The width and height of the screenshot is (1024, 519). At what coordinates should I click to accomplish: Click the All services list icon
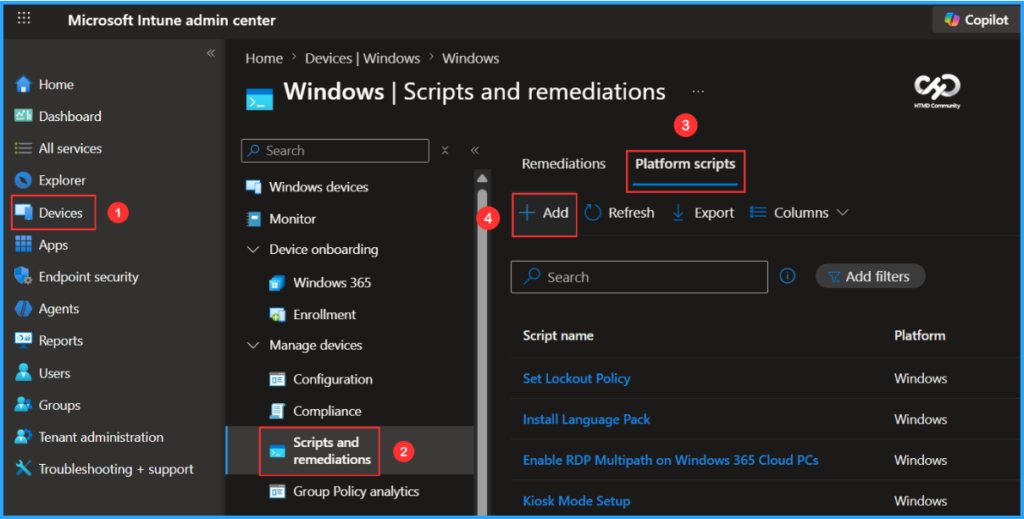click(24, 148)
